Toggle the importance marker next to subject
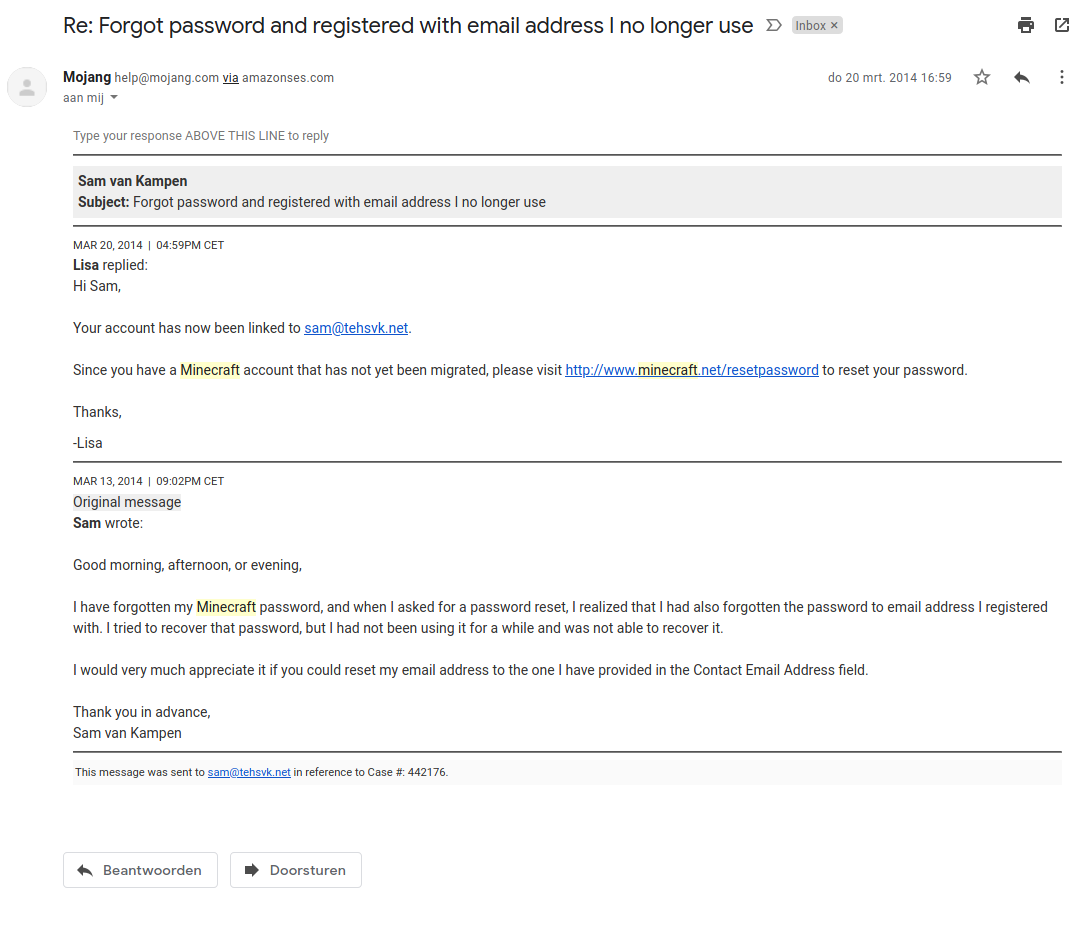This screenshot has width=1079, height=928. (773, 26)
